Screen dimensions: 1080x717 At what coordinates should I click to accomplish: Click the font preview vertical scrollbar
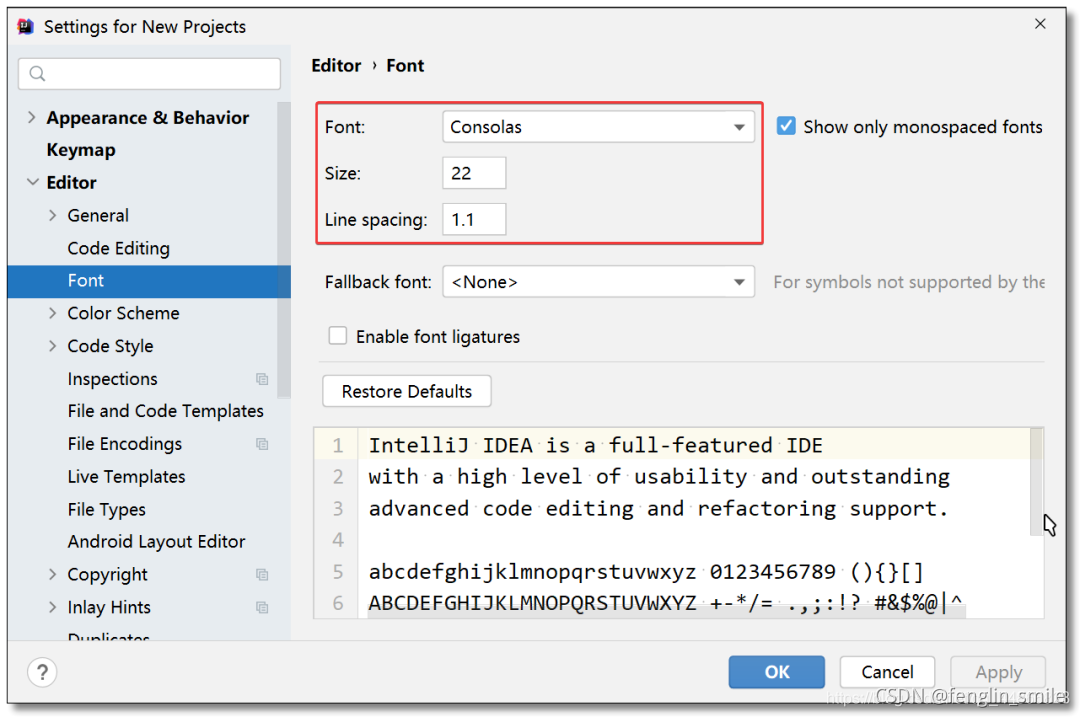click(x=1036, y=482)
